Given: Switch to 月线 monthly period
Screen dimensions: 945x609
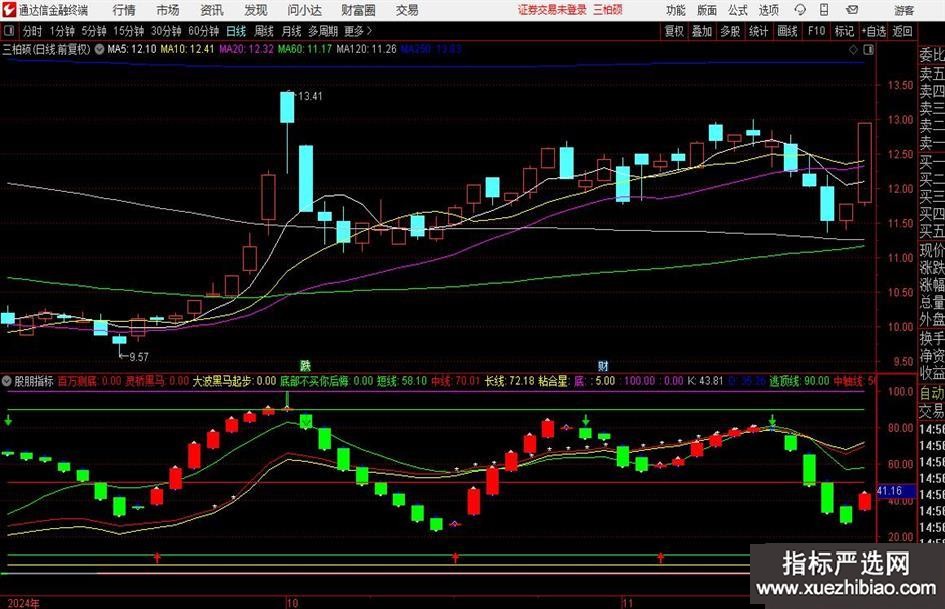Looking at the screenshot, I should click(291, 31).
